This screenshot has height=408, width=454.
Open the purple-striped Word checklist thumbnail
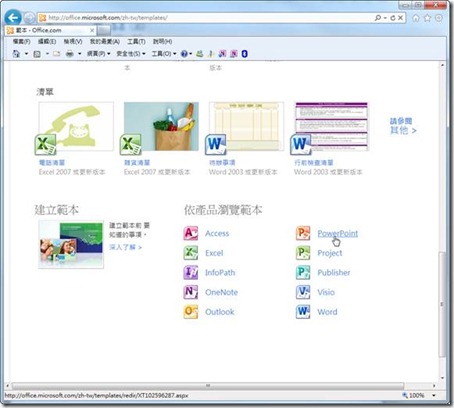(x=332, y=126)
